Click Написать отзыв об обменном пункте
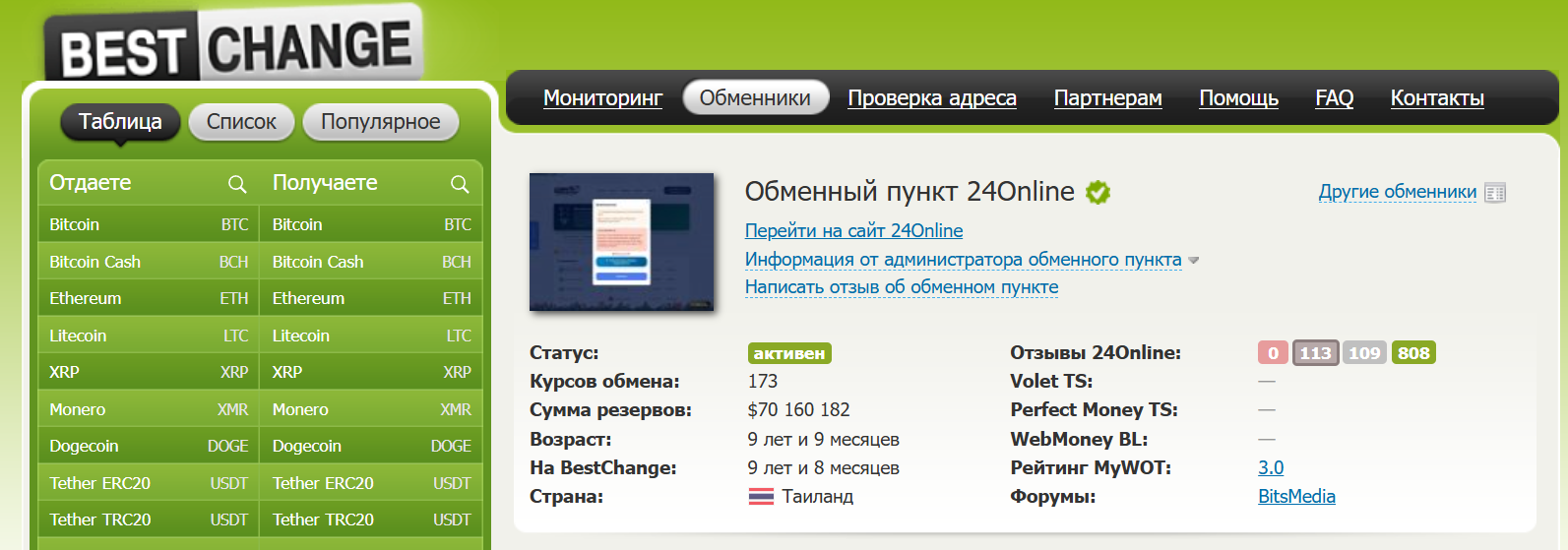Viewport: 1568px width, 550px height. 901,286
